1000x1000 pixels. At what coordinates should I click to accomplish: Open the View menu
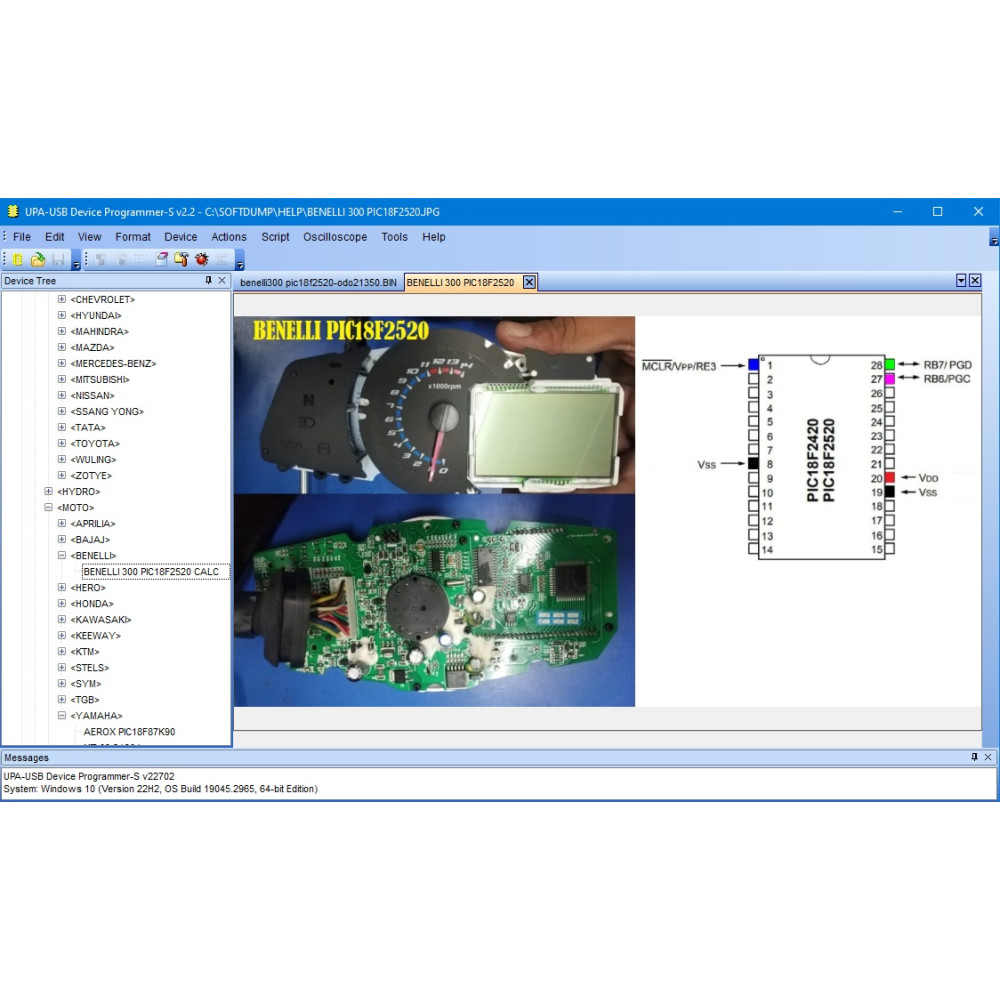coord(89,237)
